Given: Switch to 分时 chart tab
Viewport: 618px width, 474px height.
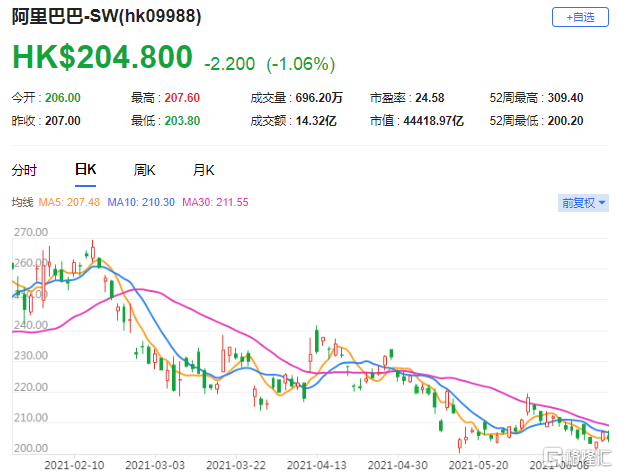Looking at the screenshot, I should (24, 170).
